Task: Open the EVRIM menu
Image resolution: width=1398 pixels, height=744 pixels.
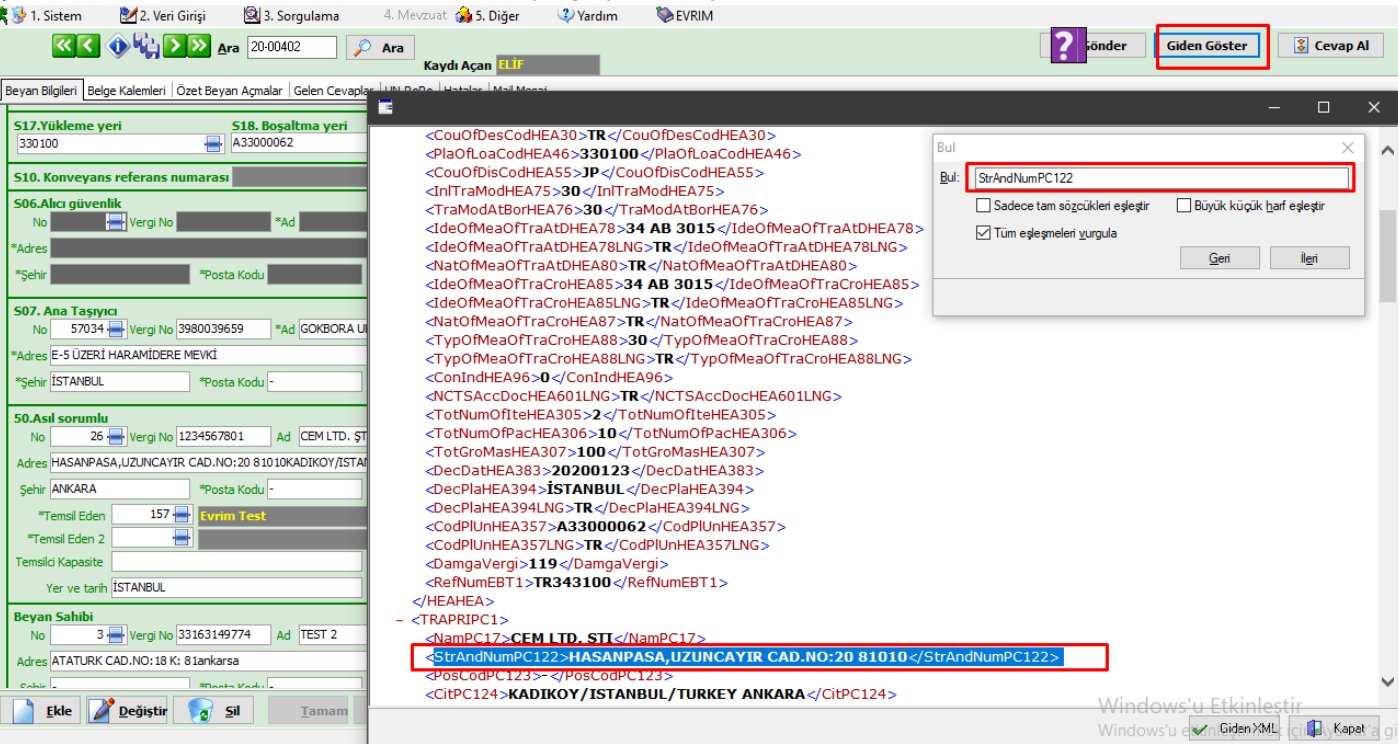Action: pos(685,16)
